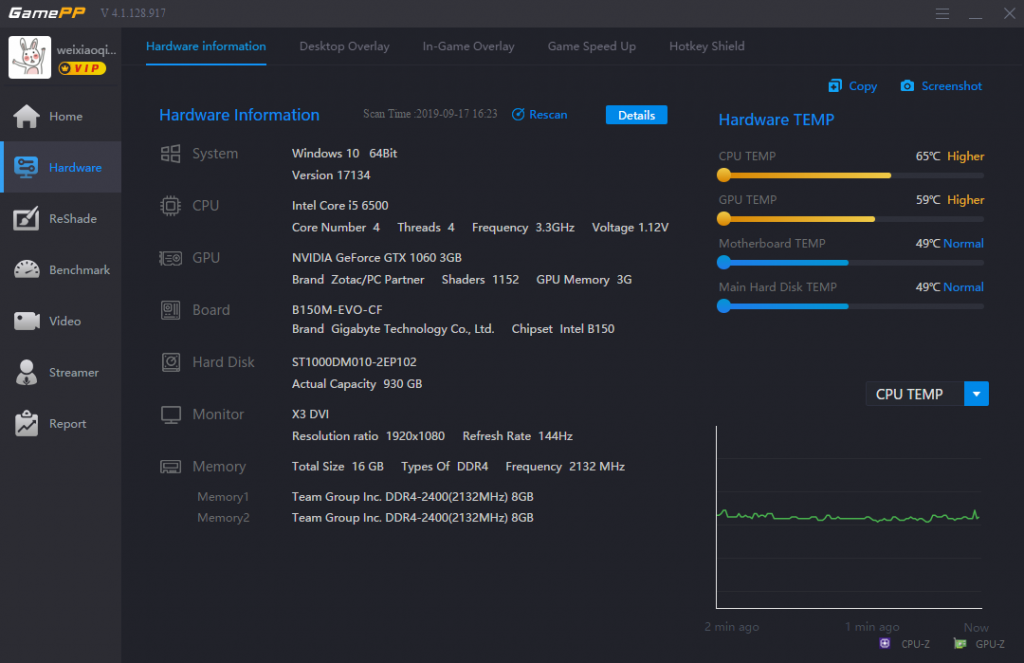Click the Streamer sidebar label
This screenshot has width=1024, height=663.
pyautogui.click(x=74, y=372)
